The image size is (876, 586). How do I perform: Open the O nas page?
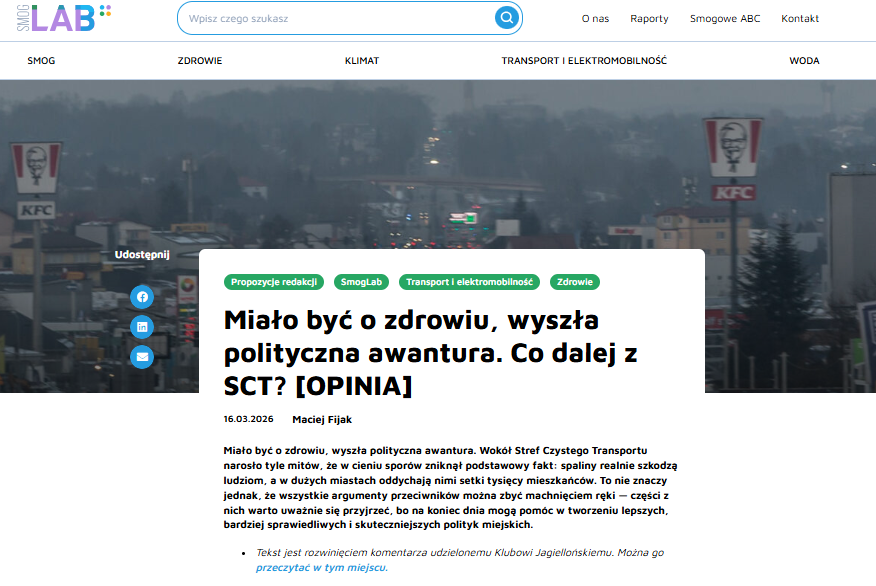click(596, 18)
